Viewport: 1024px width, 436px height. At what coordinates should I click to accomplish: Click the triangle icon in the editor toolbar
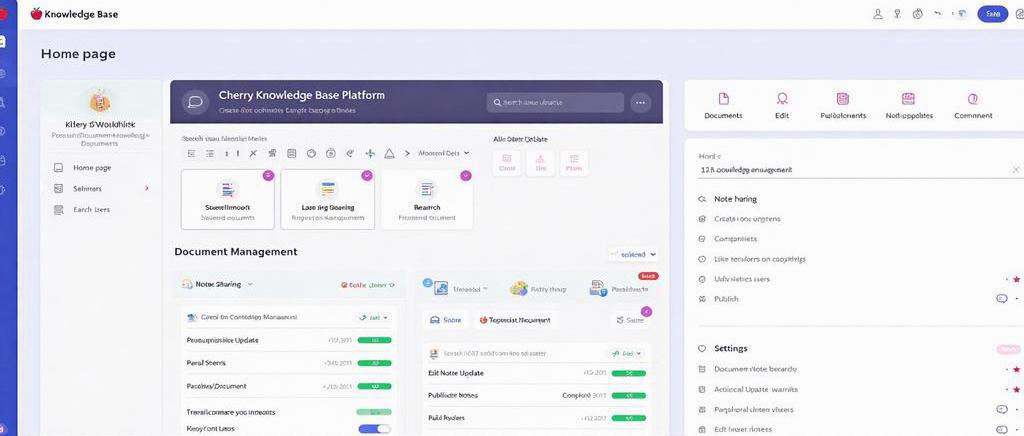pos(389,153)
